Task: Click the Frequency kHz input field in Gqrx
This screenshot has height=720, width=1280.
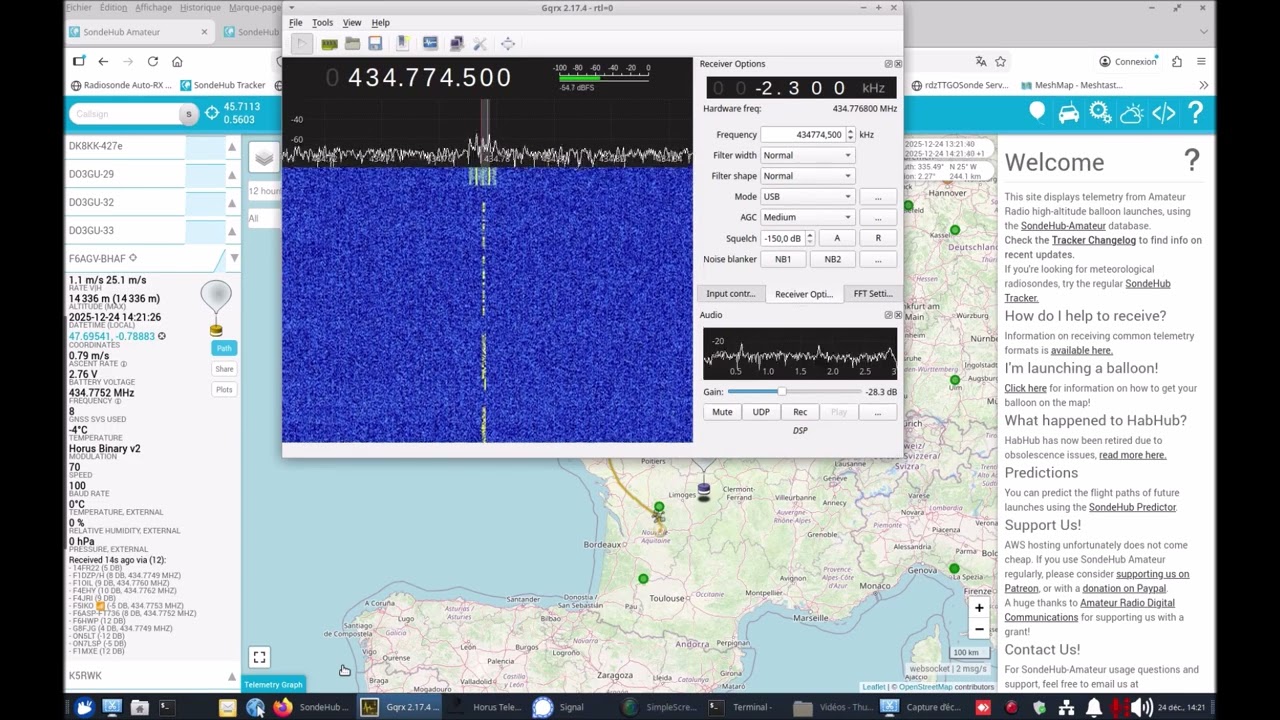Action: (x=803, y=135)
